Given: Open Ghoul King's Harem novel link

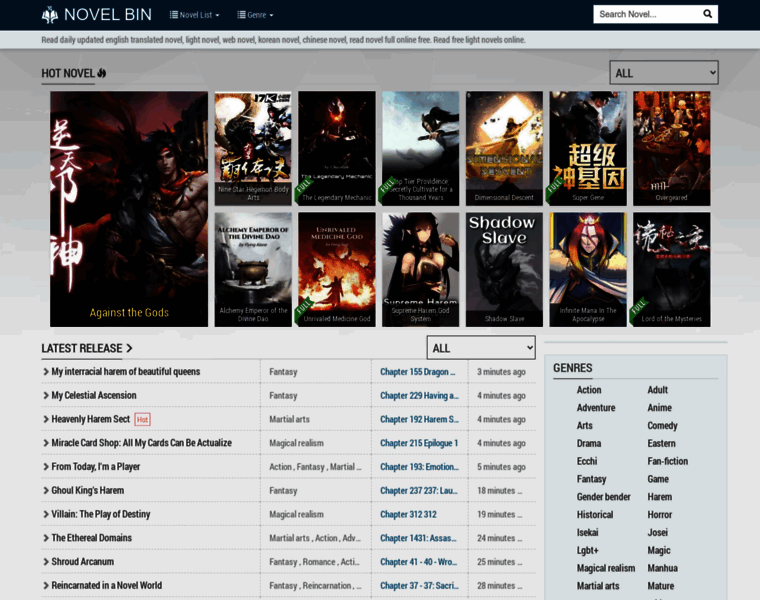Looking at the screenshot, I should (x=88, y=490).
